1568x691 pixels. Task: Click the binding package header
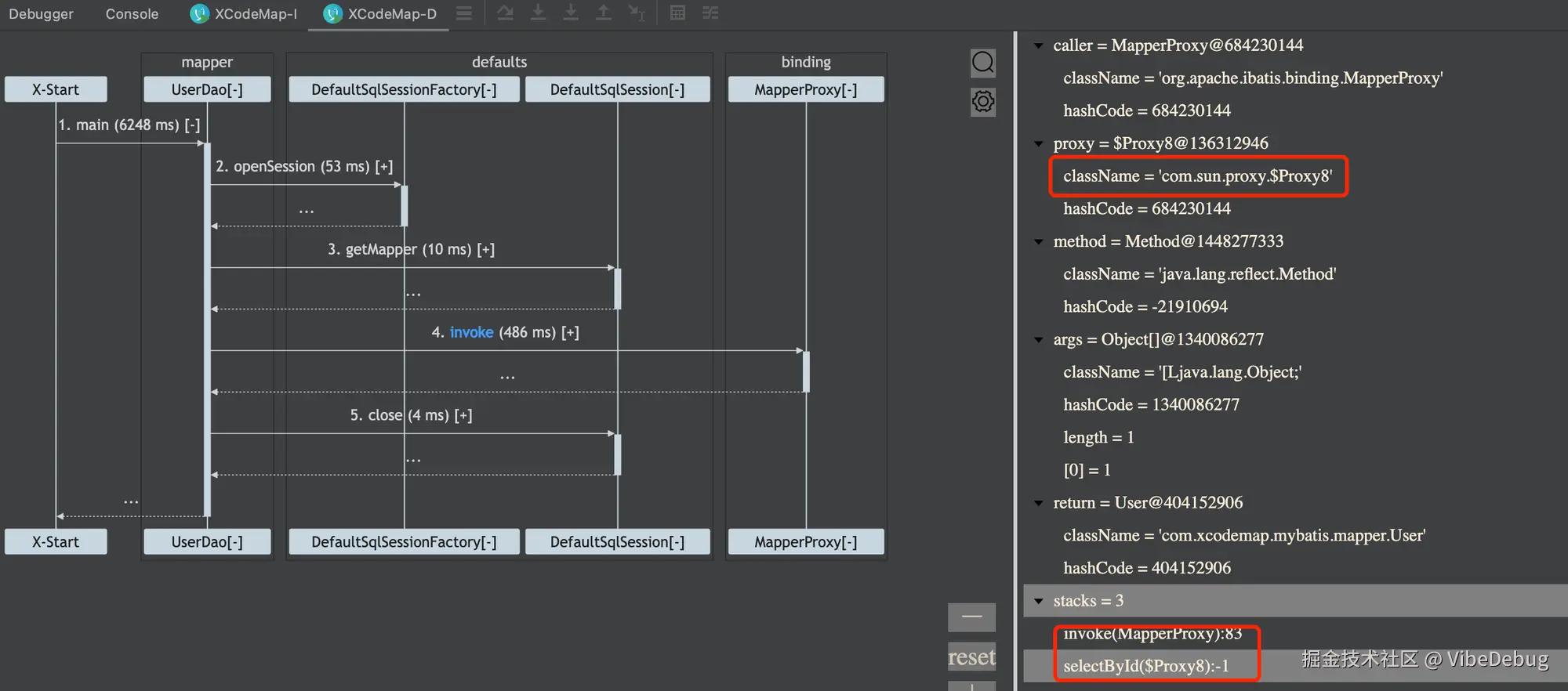coord(806,62)
